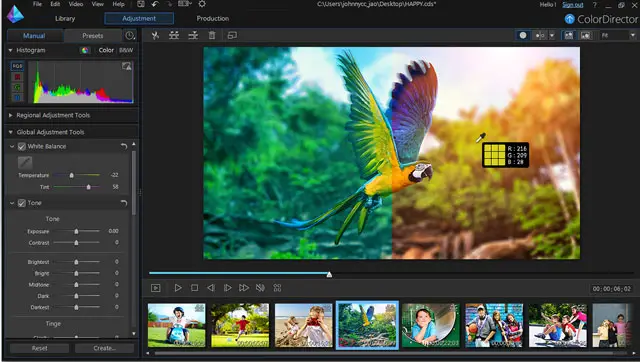This screenshot has height=362, width=640.
Task: Open the Edit menu
Action: coord(55,4)
